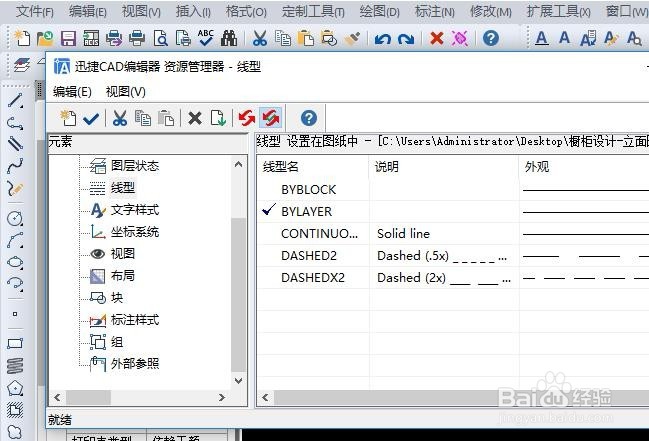Run spell check ABC icon
The width and height of the screenshot is (649, 441).
(x=206, y=38)
